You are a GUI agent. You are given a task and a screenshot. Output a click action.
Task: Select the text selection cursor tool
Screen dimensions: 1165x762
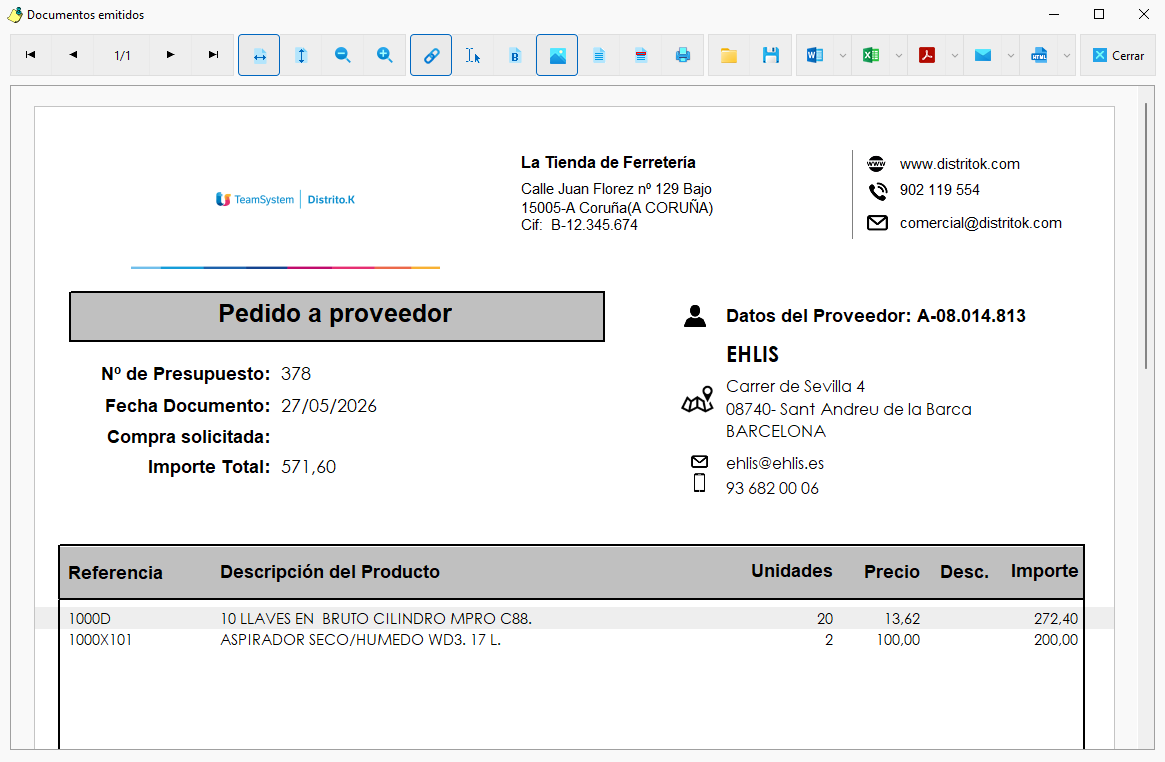pos(473,55)
